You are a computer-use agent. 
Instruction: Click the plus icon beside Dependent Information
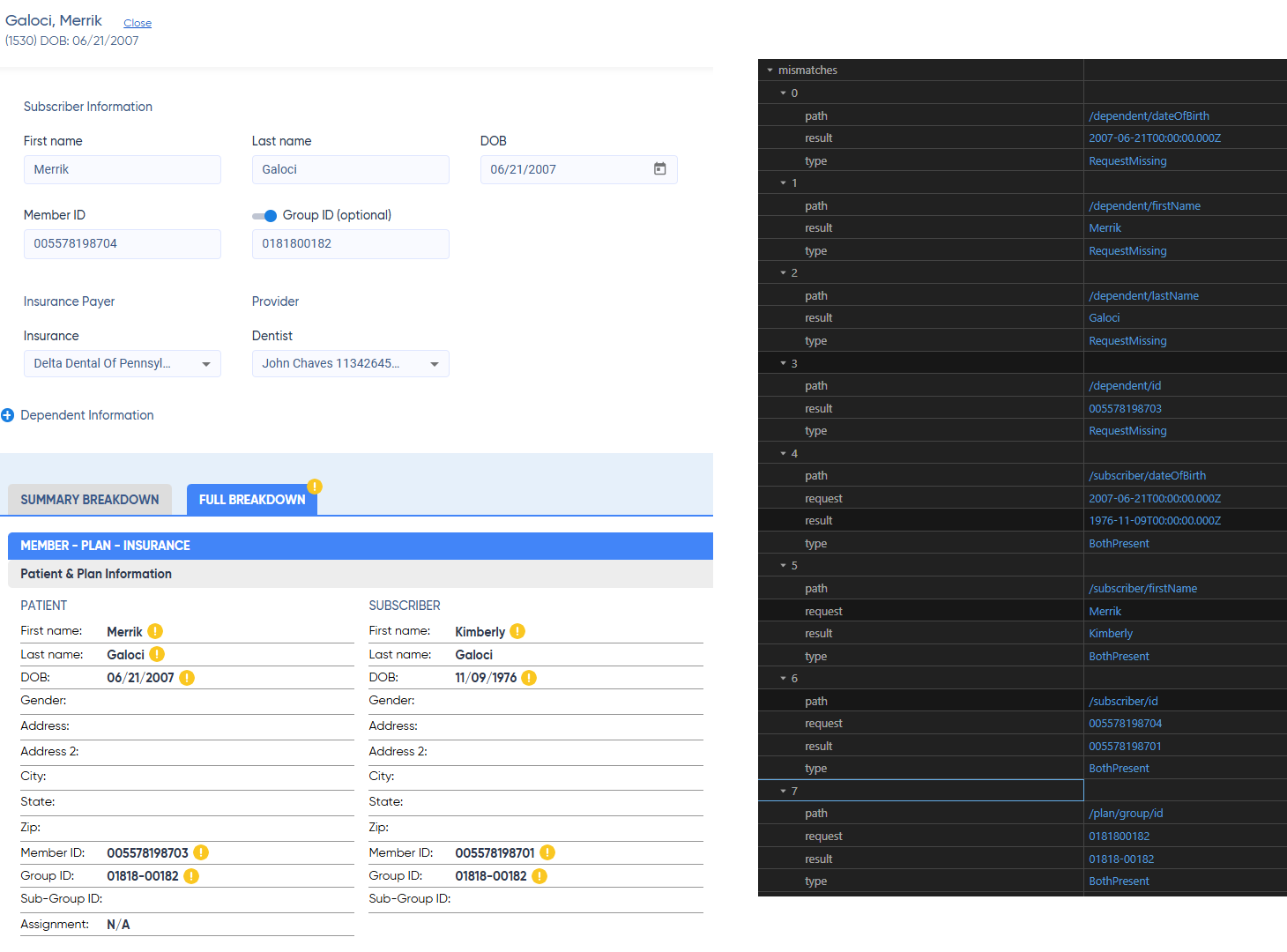point(8,415)
